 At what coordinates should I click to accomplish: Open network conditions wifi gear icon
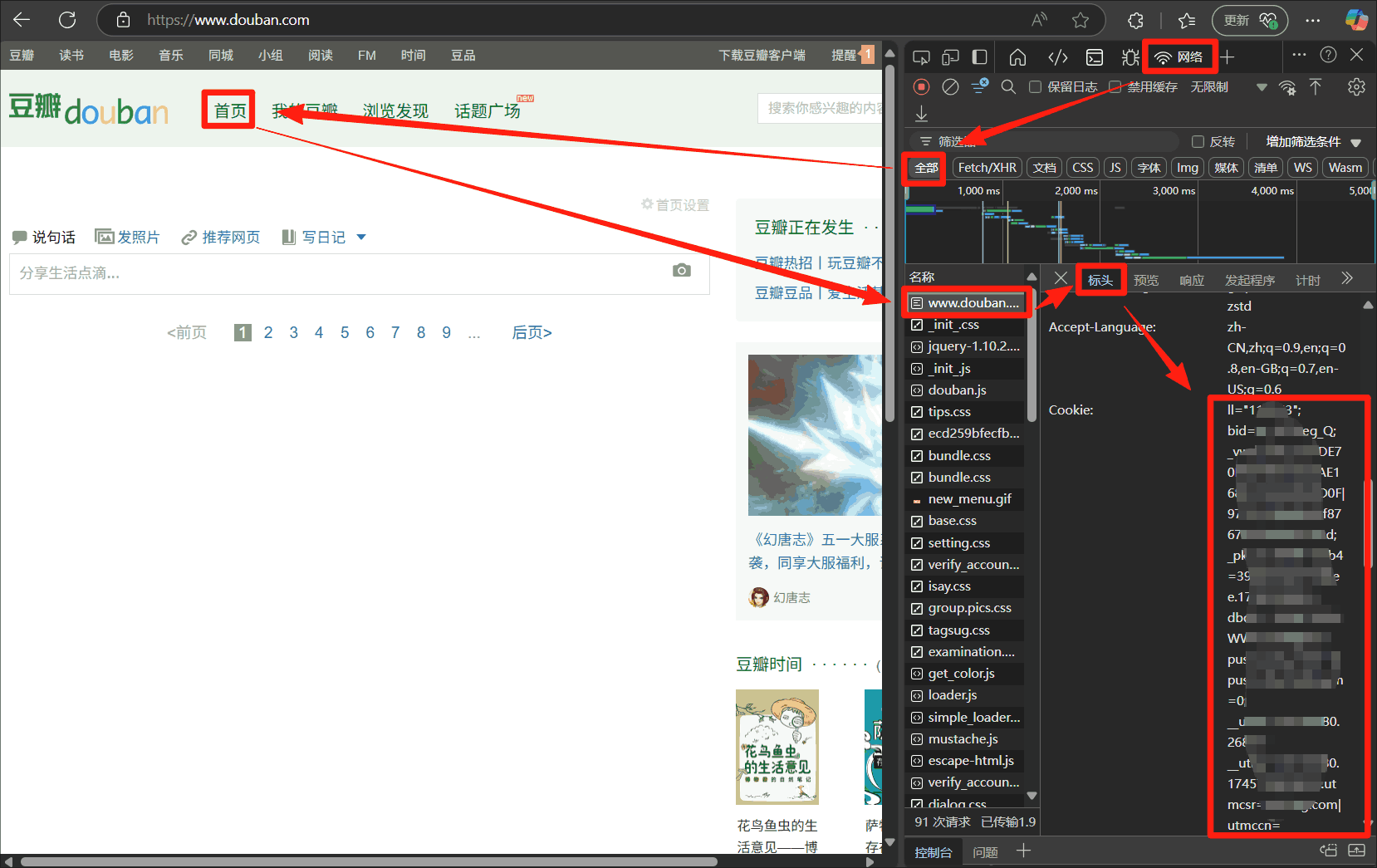pyautogui.click(x=1287, y=86)
